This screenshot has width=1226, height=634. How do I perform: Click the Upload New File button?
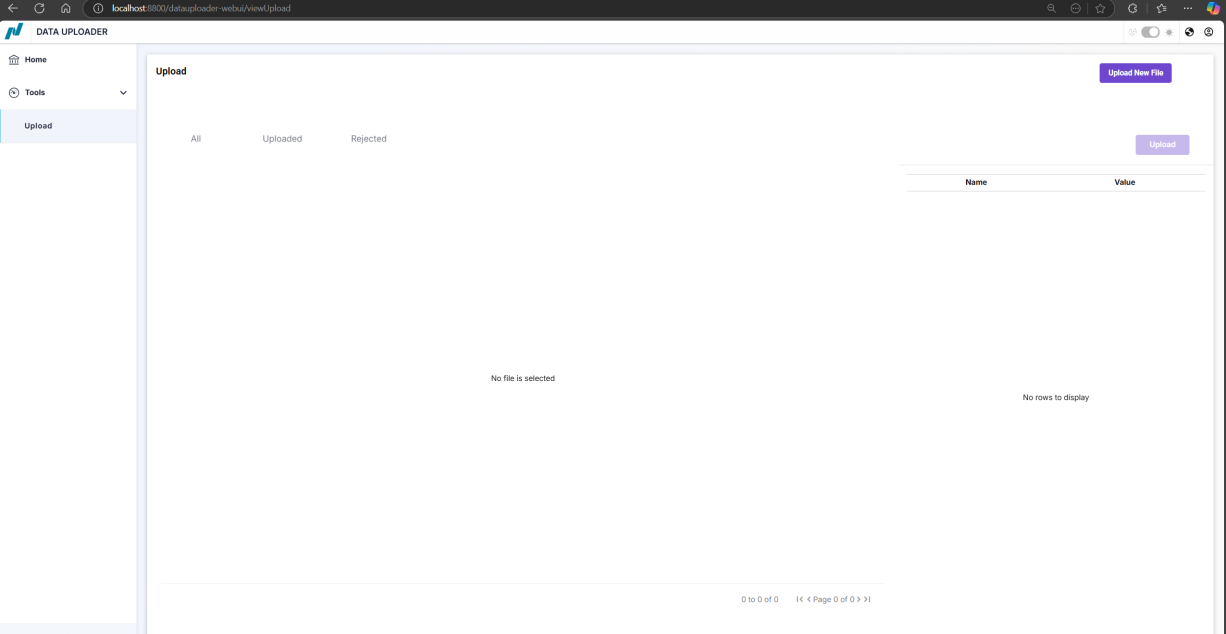[1135, 73]
